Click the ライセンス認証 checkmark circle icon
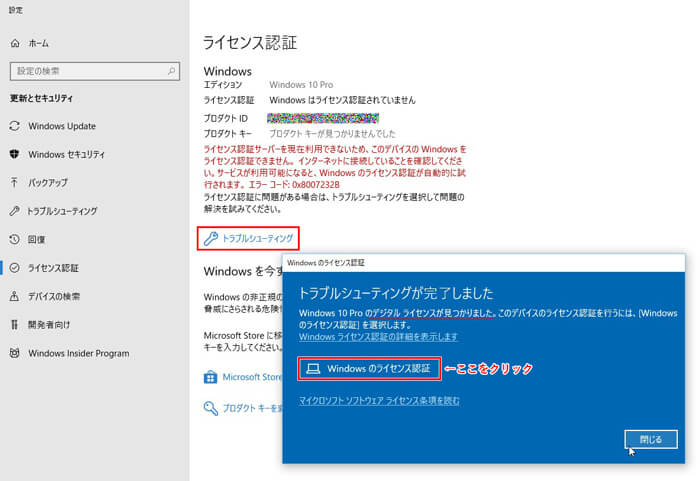700x481 pixels. (15, 268)
